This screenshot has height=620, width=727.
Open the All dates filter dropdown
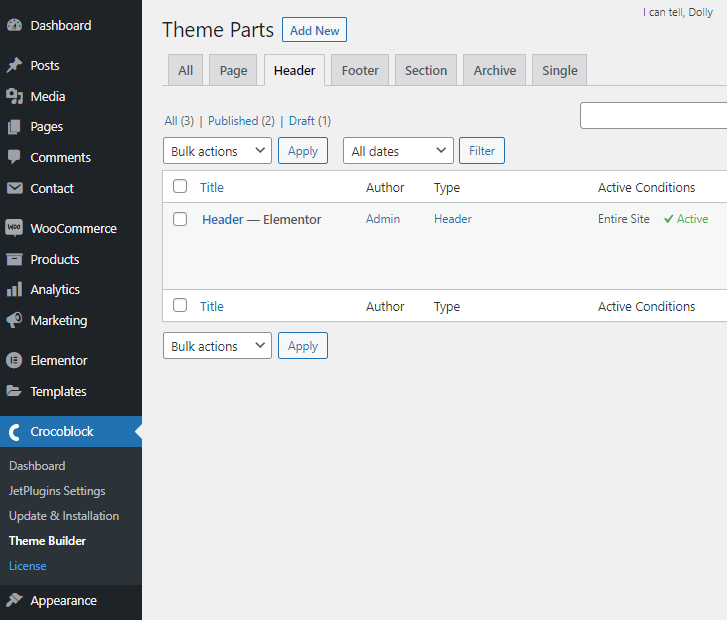tap(398, 151)
